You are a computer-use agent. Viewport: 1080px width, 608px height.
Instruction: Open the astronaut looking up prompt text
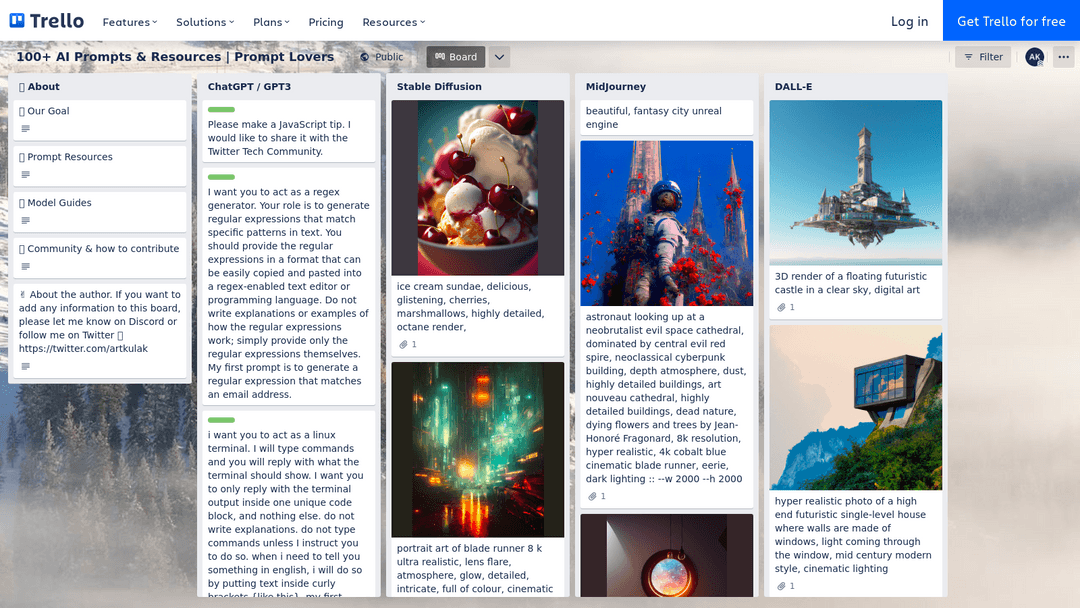pyautogui.click(x=666, y=398)
